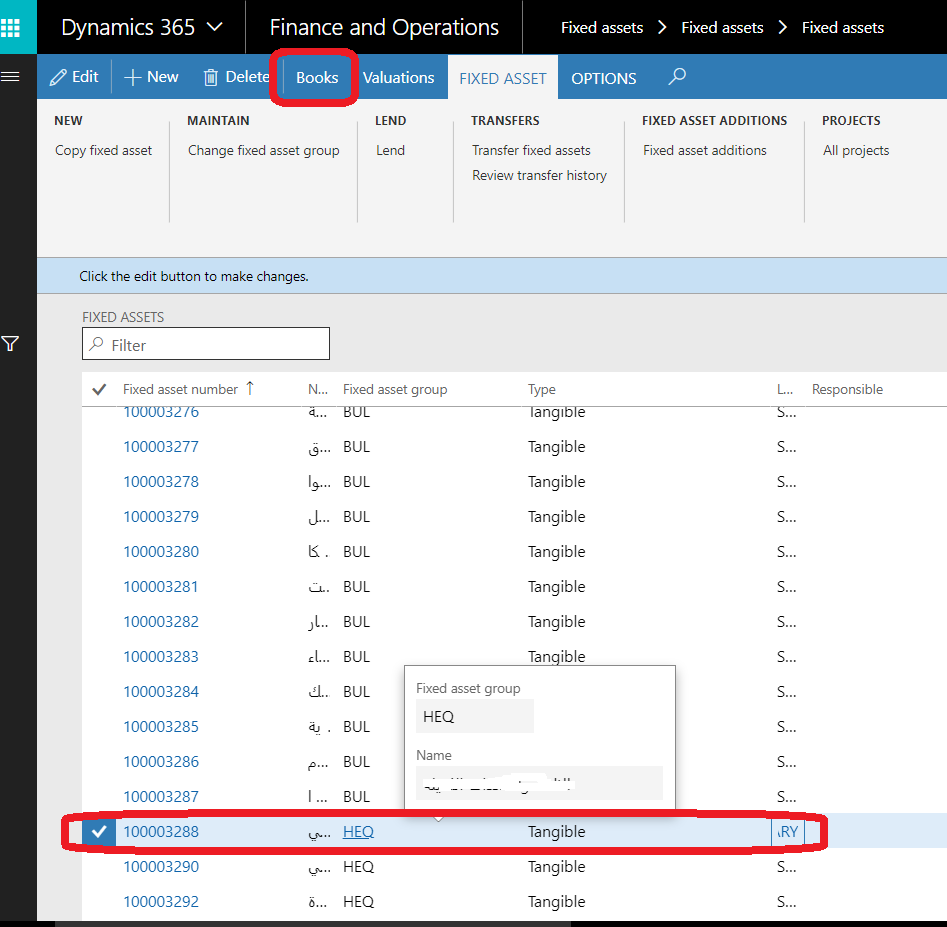Screen dimensions: 947x927
Task: Sort by Fixed asset number column header
Action: (x=181, y=390)
